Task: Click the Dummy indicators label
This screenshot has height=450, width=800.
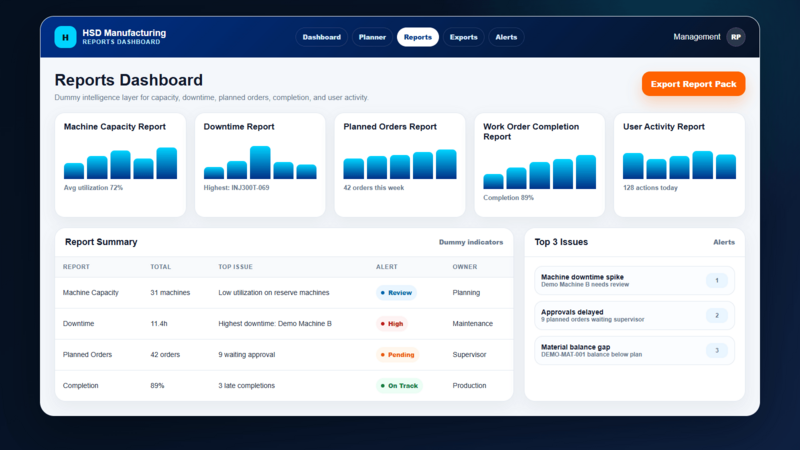Action: (x=471, y=242)
